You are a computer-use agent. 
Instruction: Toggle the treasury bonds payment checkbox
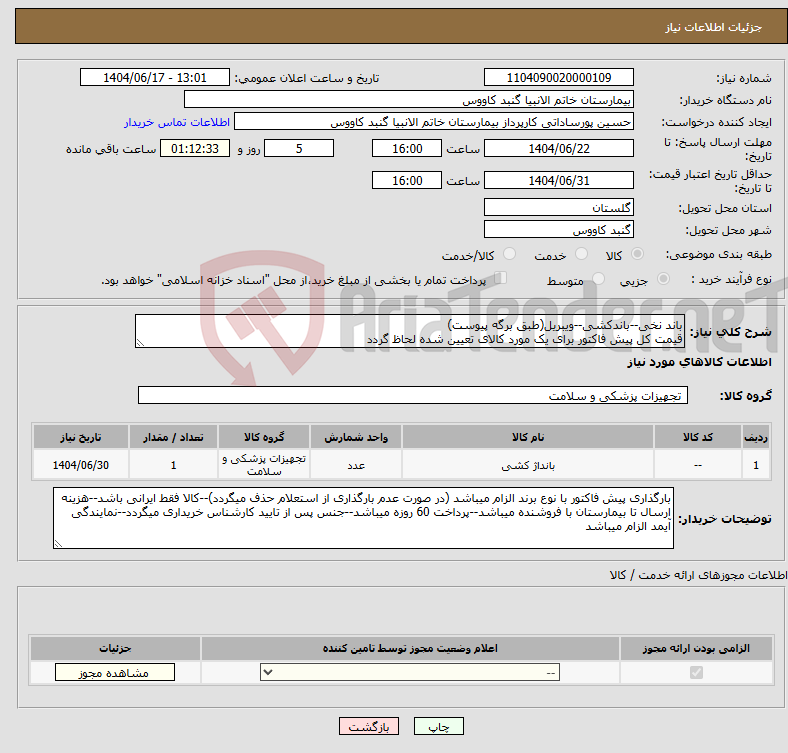click(x=501, y=279)
